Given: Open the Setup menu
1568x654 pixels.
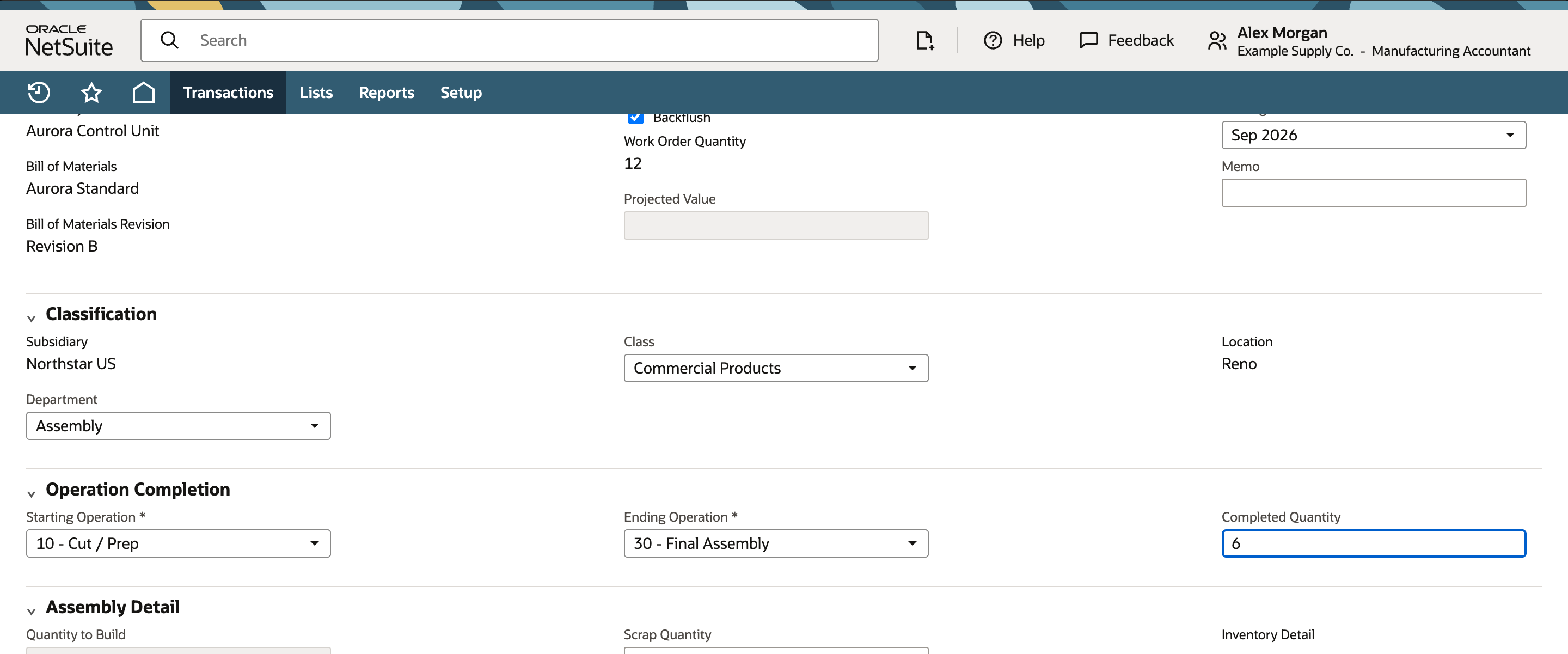Looking at the screenshot, I should [x=461, y=93].
